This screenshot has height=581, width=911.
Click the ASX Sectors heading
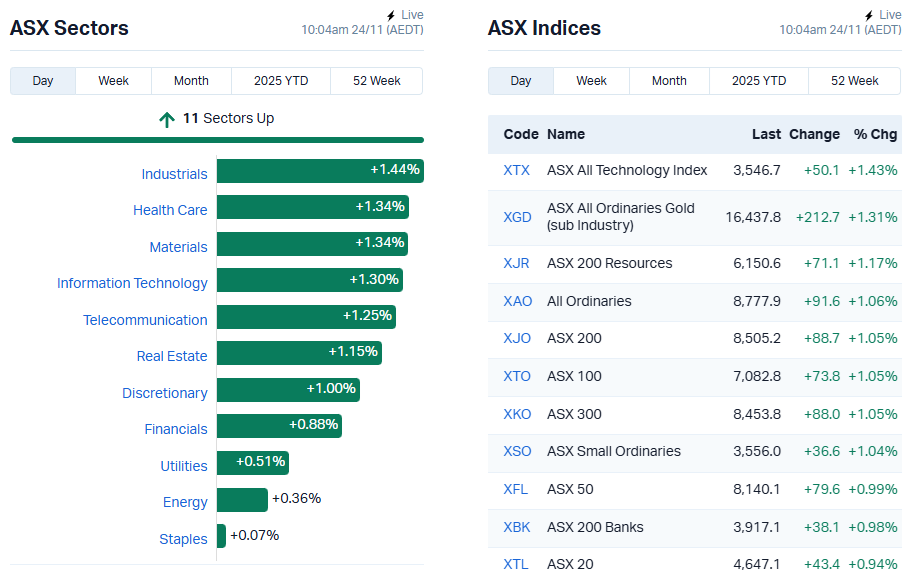tap(69, 28)
